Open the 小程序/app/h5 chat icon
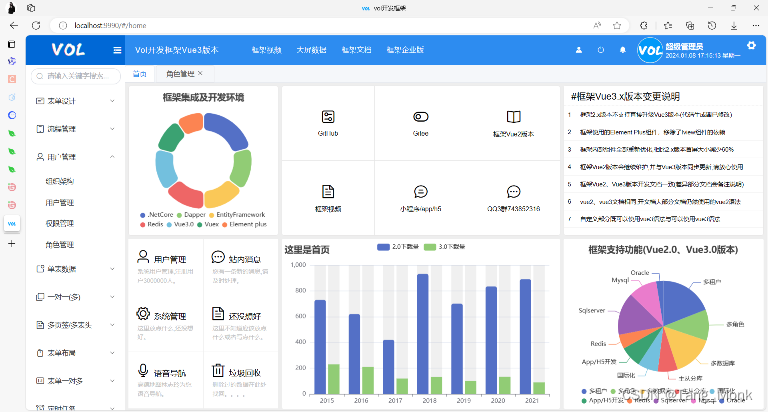The width and height of the screenshot is (768, 412). click(x=420, y=192)
